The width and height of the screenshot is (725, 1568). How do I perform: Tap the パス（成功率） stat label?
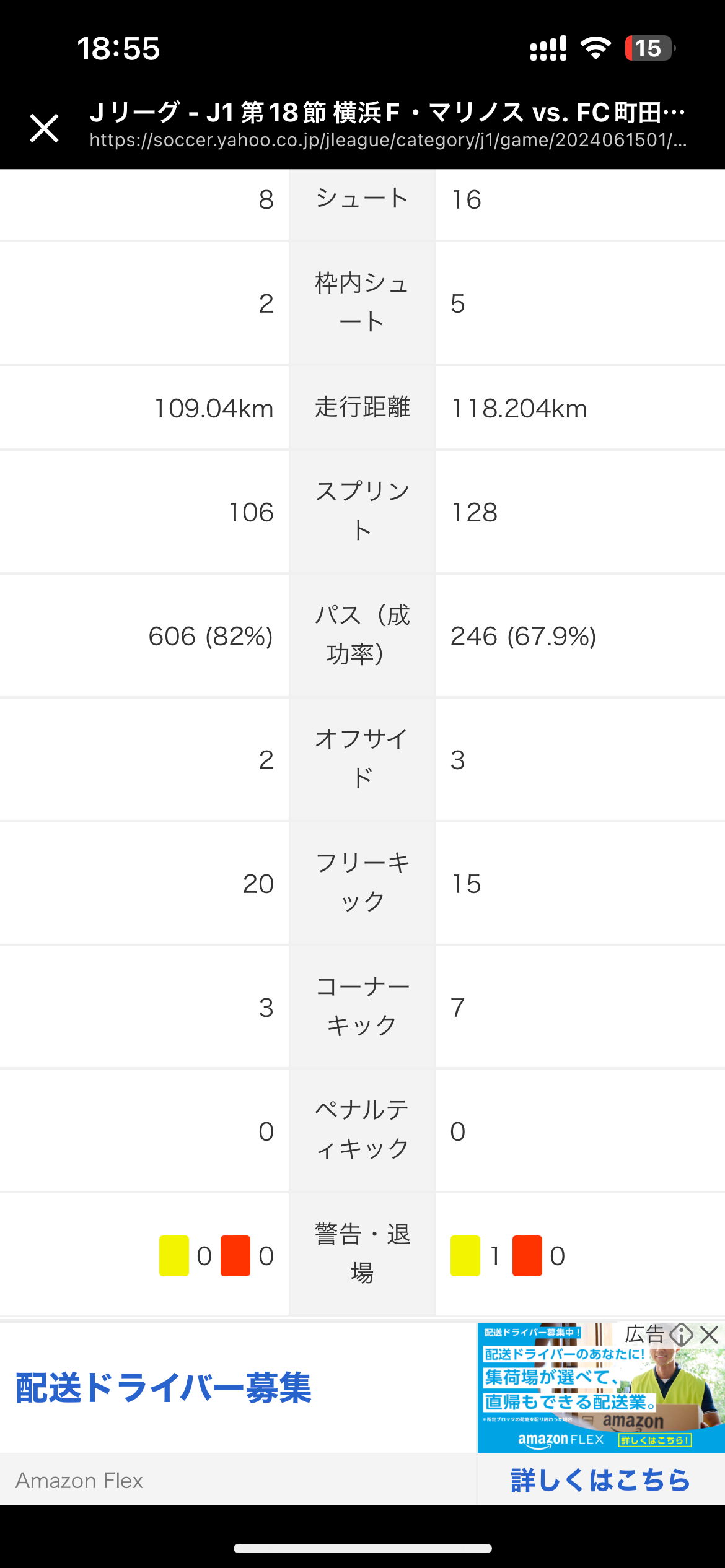(x=362, y=635)
